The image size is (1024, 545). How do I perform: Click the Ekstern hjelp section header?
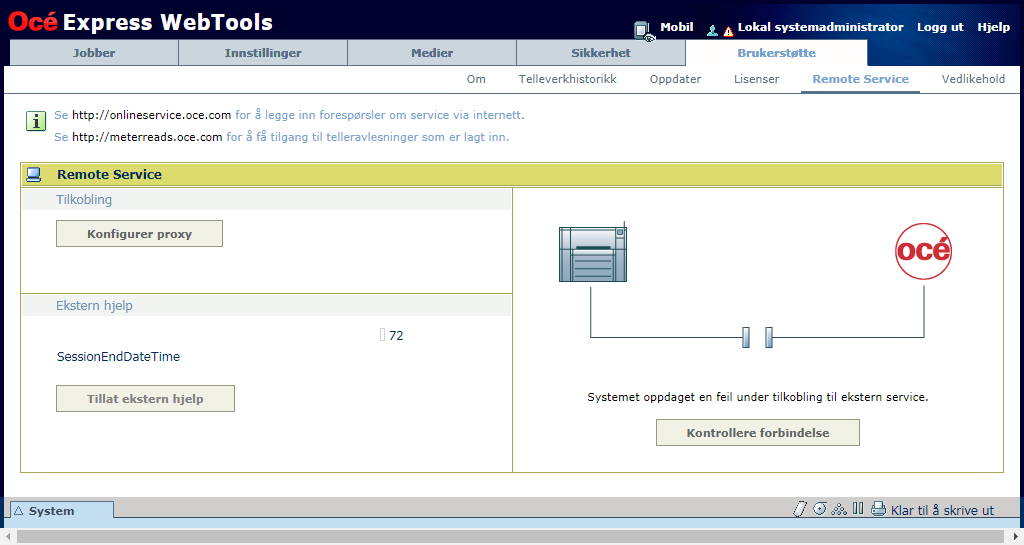point(94,305)
